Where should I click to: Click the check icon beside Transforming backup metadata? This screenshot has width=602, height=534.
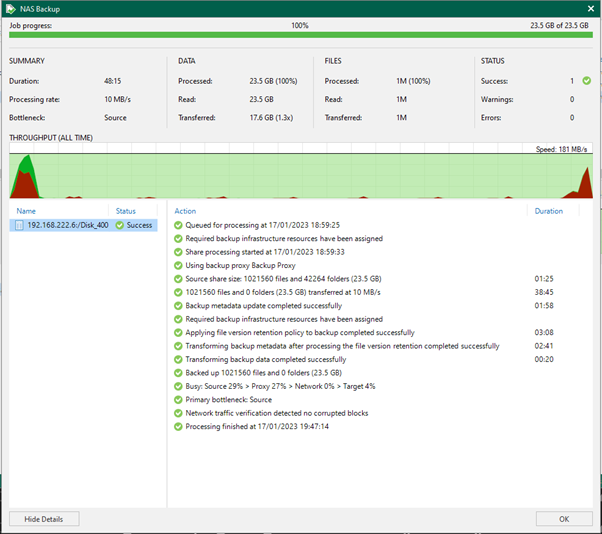[x=178, y=346]
